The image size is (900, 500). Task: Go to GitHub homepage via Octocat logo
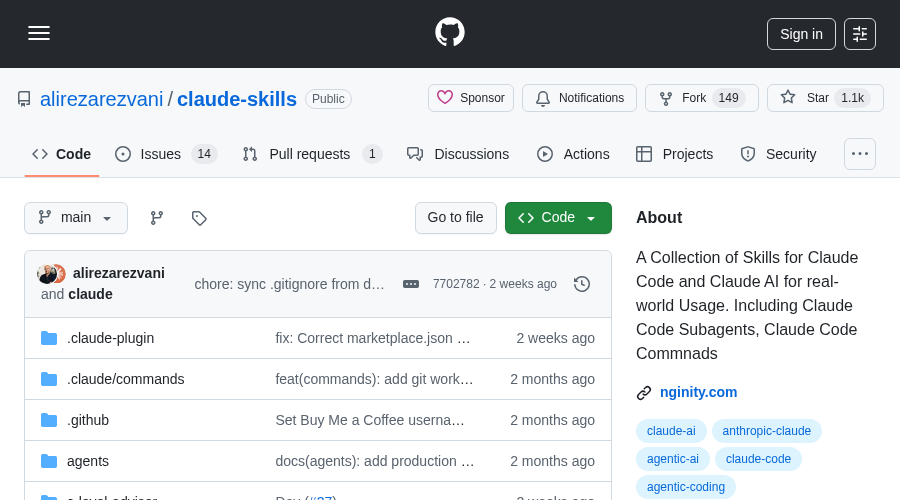[x=450, y=32]
